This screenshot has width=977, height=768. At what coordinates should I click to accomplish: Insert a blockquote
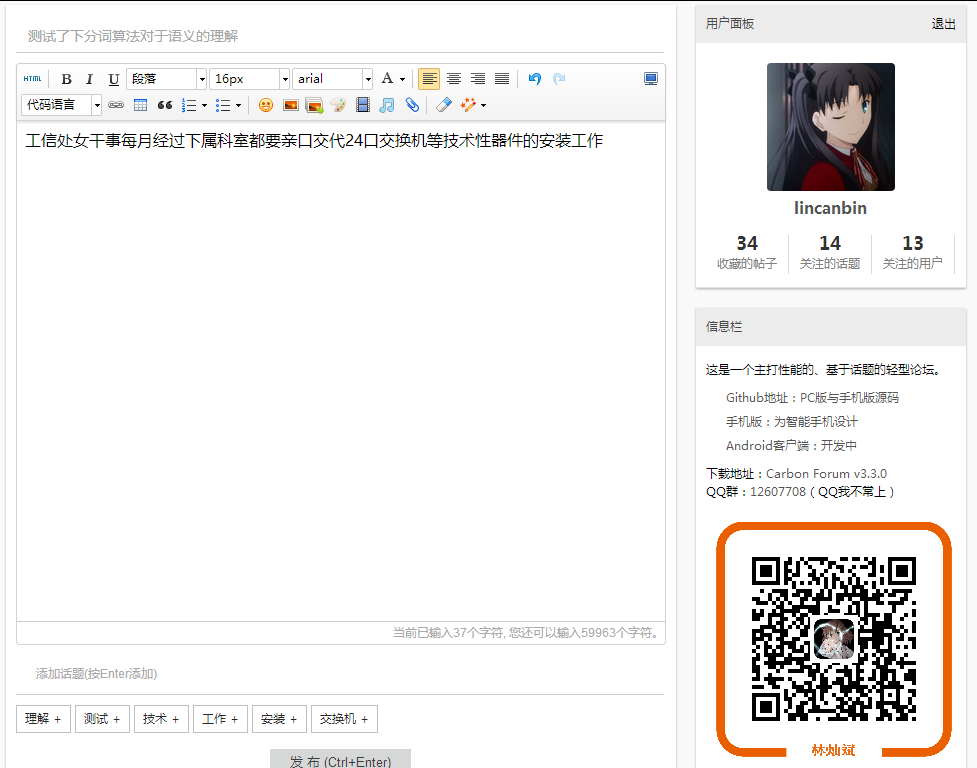point(164,105)
